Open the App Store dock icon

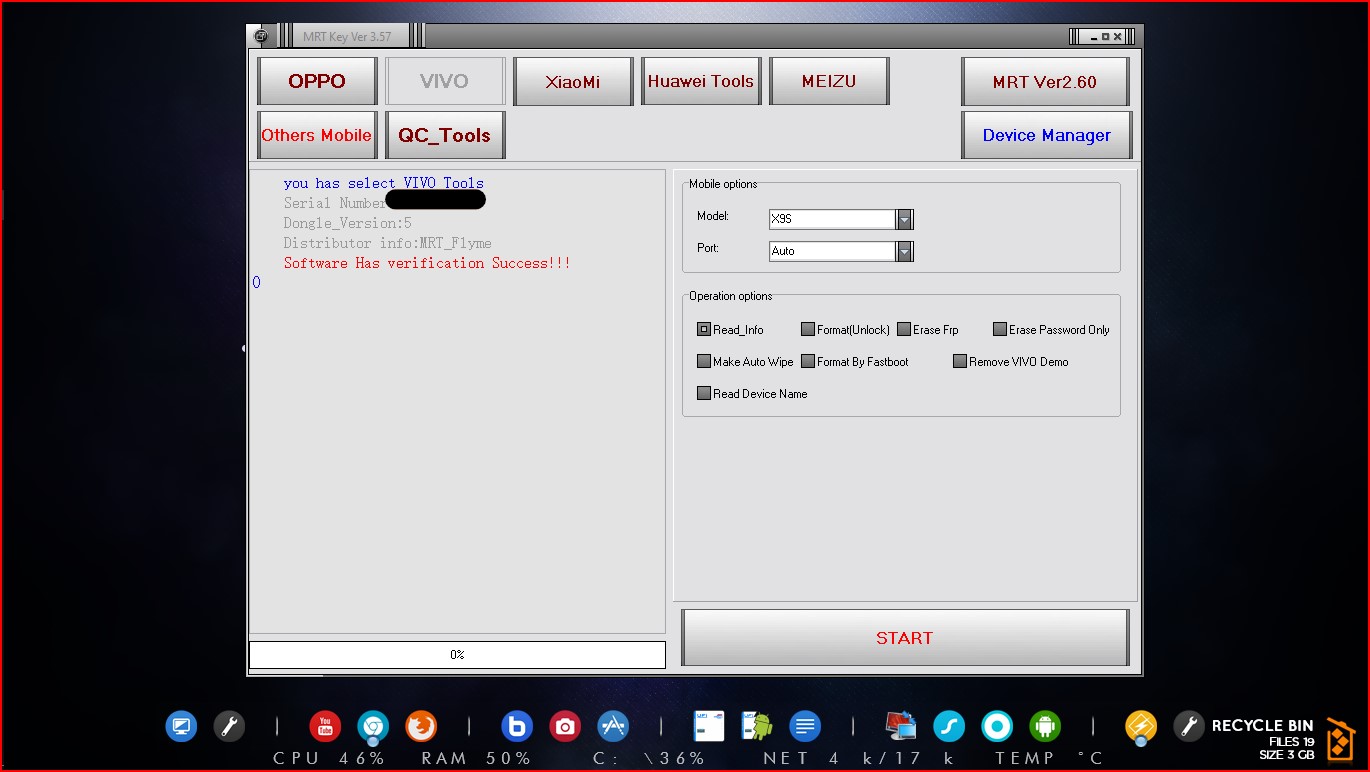pyautogui.click(x=613, y=726)
